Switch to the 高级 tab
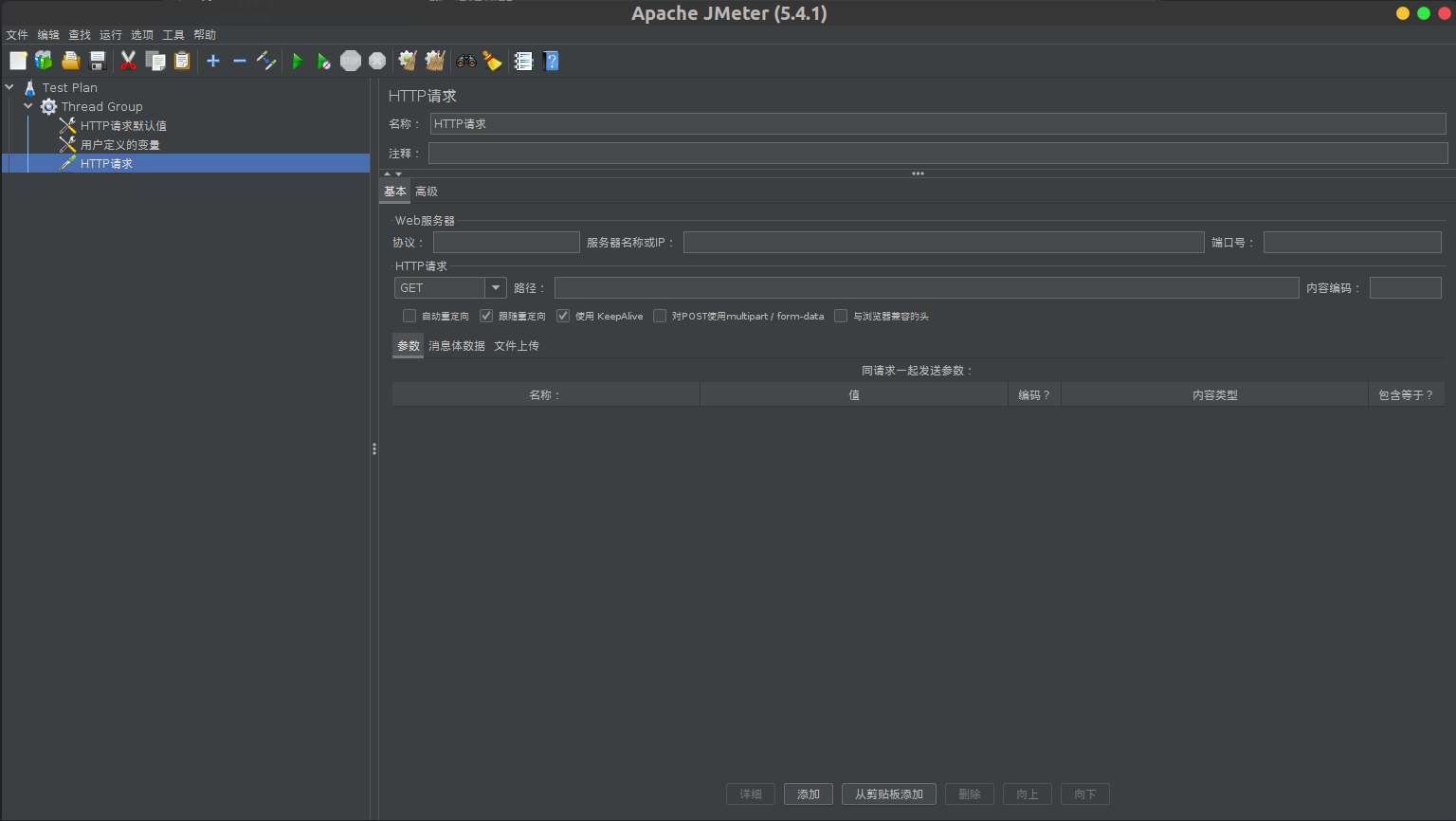Image resolution: width=1456 pixels, height=821 pixels. pyautogui.click(x=427, y=192)
